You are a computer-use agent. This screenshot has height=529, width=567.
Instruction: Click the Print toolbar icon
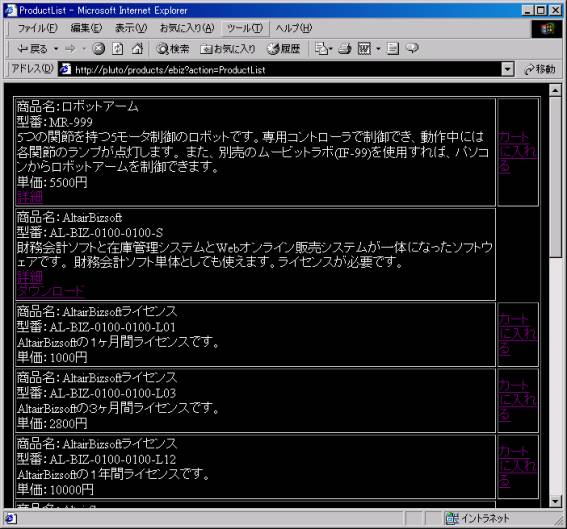(345, 48)
